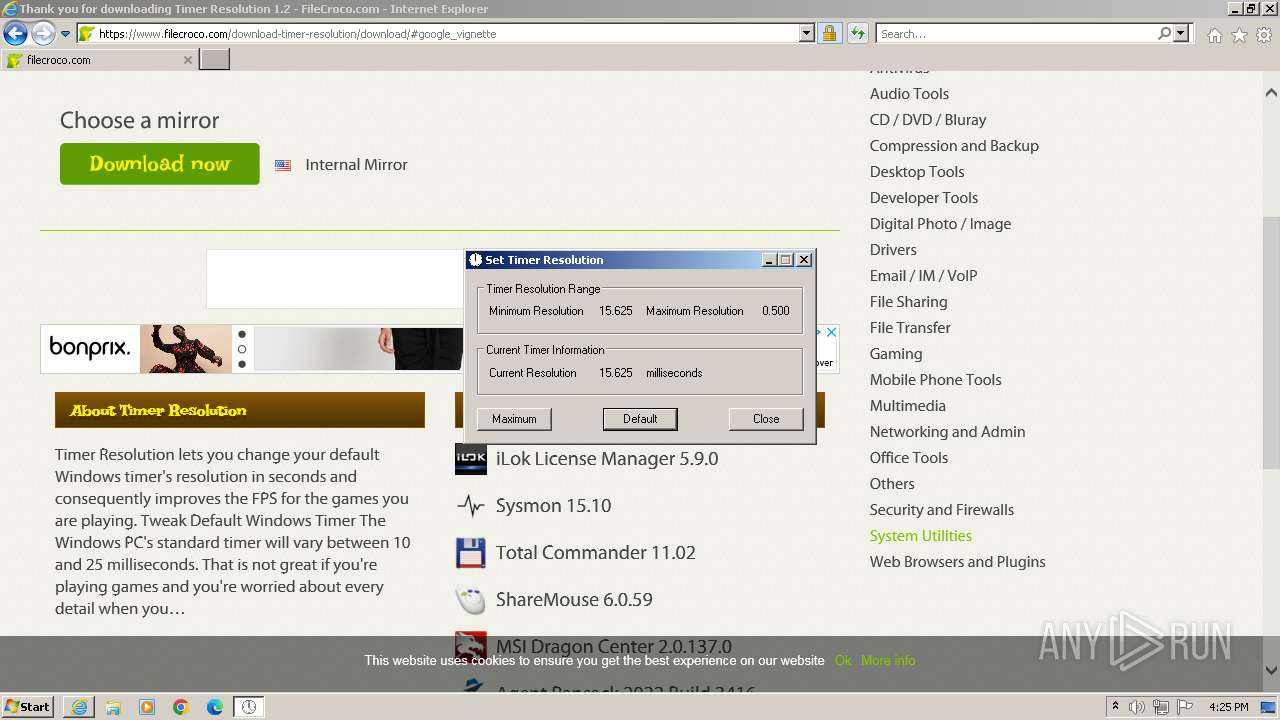
Task: Click the iLok License Manager icon
Action: [x=471, y=459]
